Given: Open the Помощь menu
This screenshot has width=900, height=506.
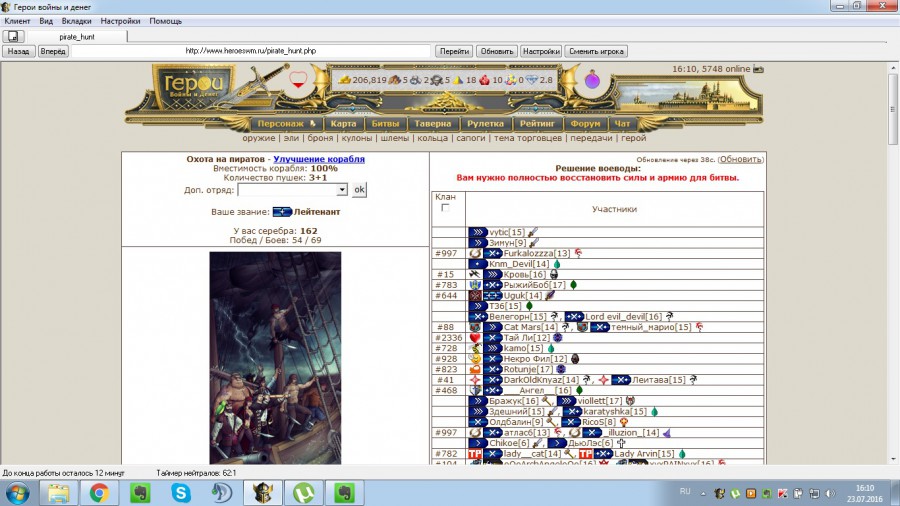Looking at the screenshot, I should (165, 21).
